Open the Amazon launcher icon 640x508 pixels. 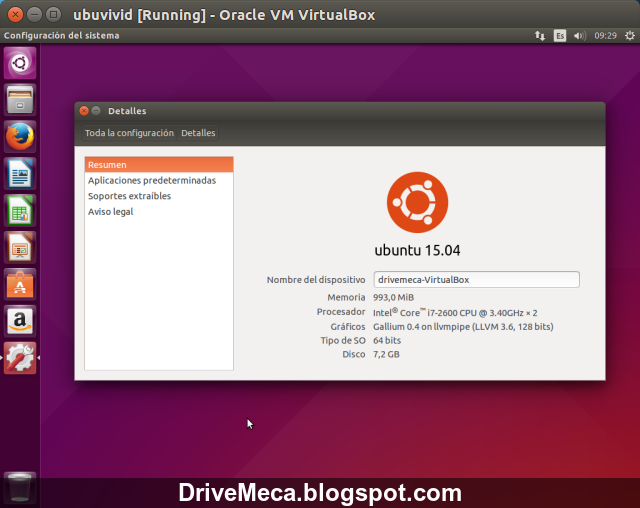20,321
